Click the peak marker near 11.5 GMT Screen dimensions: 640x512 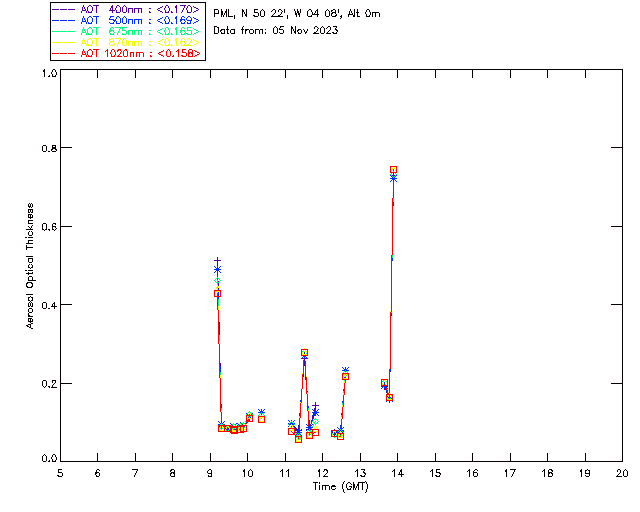[304, 353]
